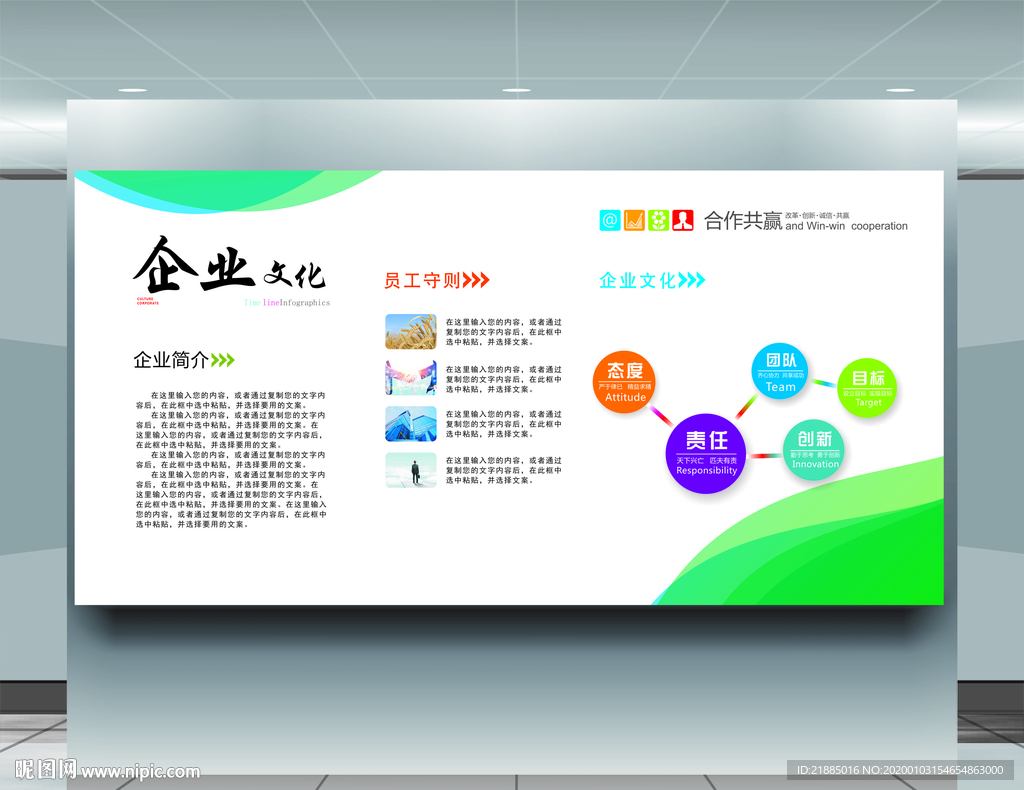Click the text beside the building image
This screenshot has width=1024, height=790.
point(504,424)
